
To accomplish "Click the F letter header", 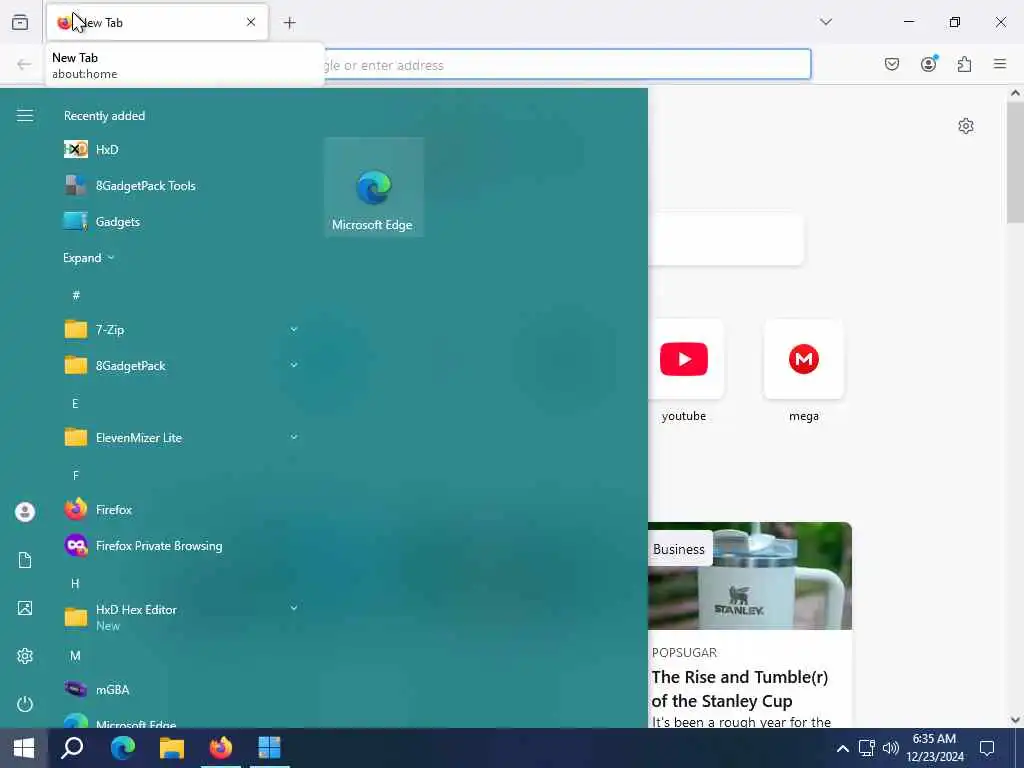I will pyautogui.click(x=76, y=475).
